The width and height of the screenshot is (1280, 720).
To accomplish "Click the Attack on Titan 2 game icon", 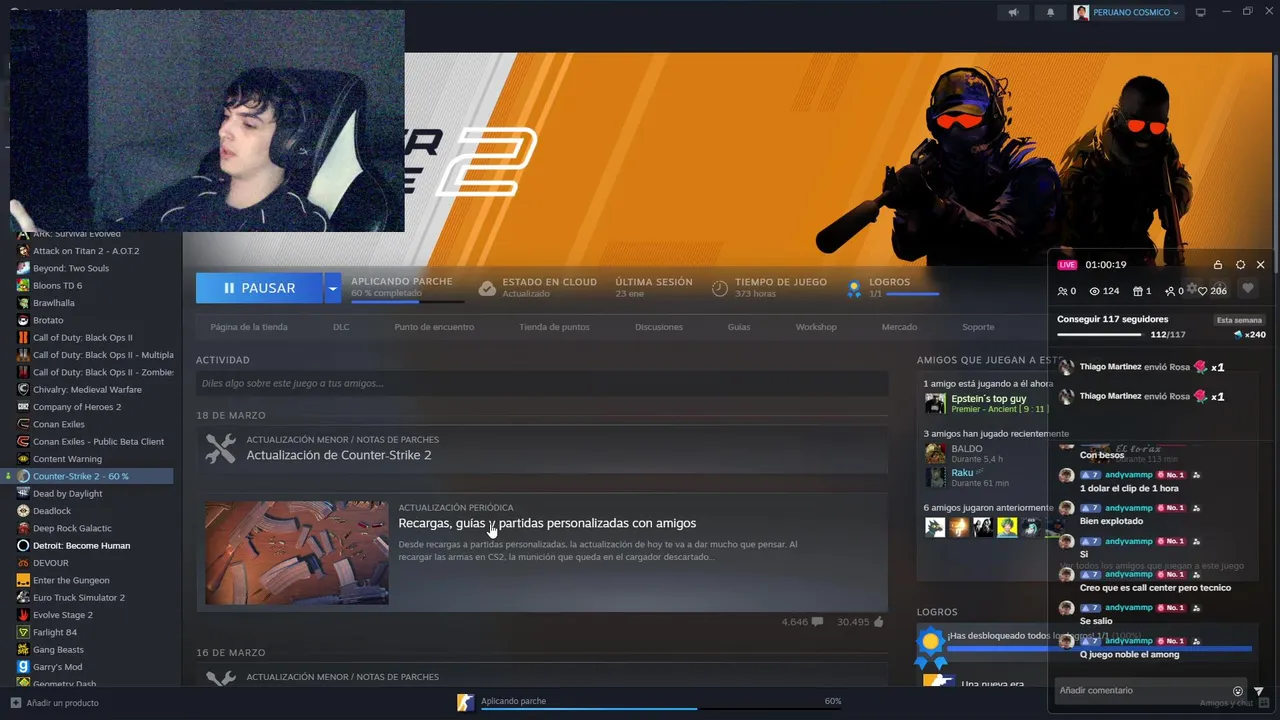I will pos(24,251).
